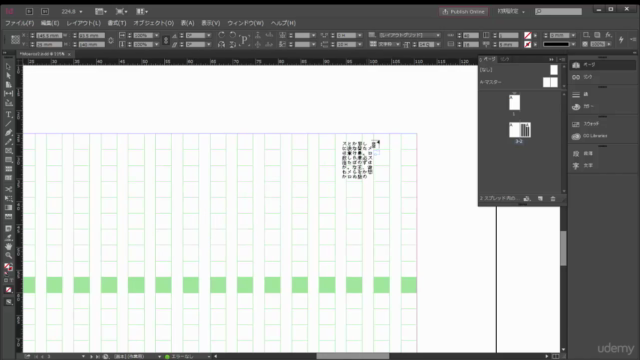Select the Pen tool
Screen dimensions: 640x360
(x=8, y=133)
